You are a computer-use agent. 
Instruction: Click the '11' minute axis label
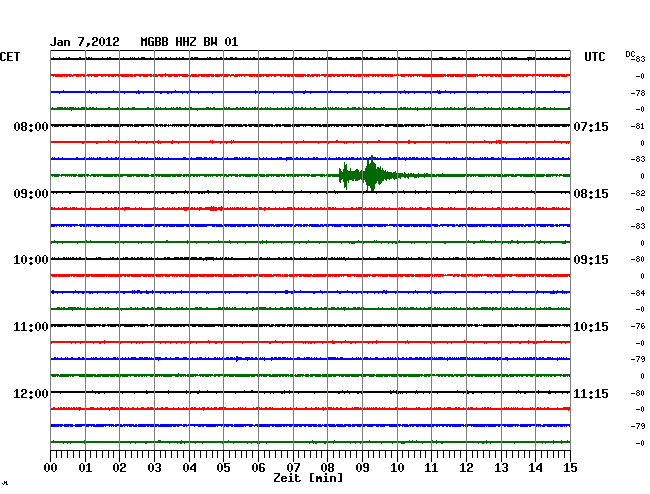point(431,467)
